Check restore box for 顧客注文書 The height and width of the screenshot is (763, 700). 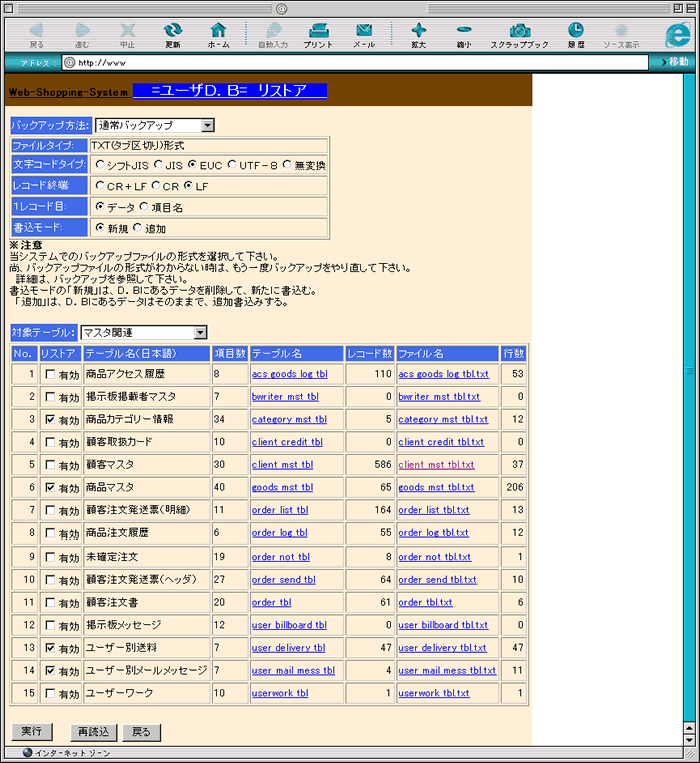tap(50, 602)
